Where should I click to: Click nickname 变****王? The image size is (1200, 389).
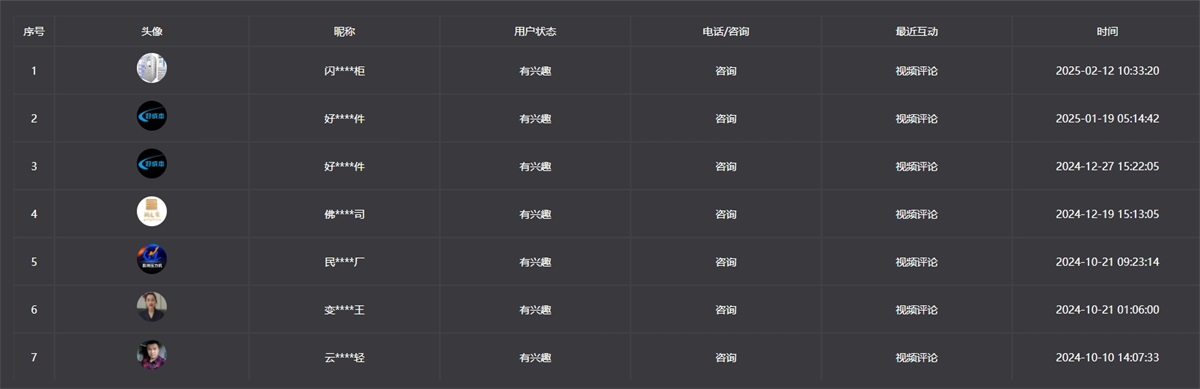click(x=345, y=310)
